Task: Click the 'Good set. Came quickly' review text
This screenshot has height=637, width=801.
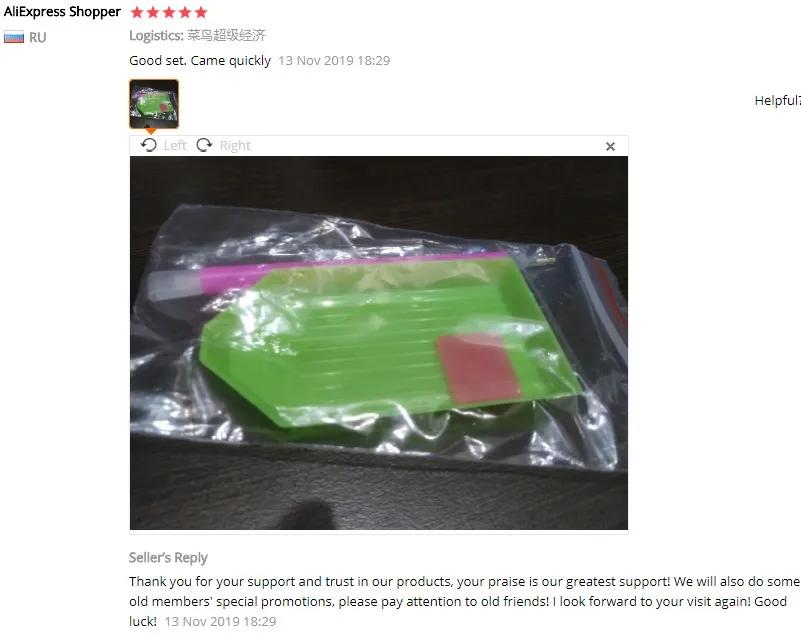Action: pyautogui.click(x=200, y=60)
